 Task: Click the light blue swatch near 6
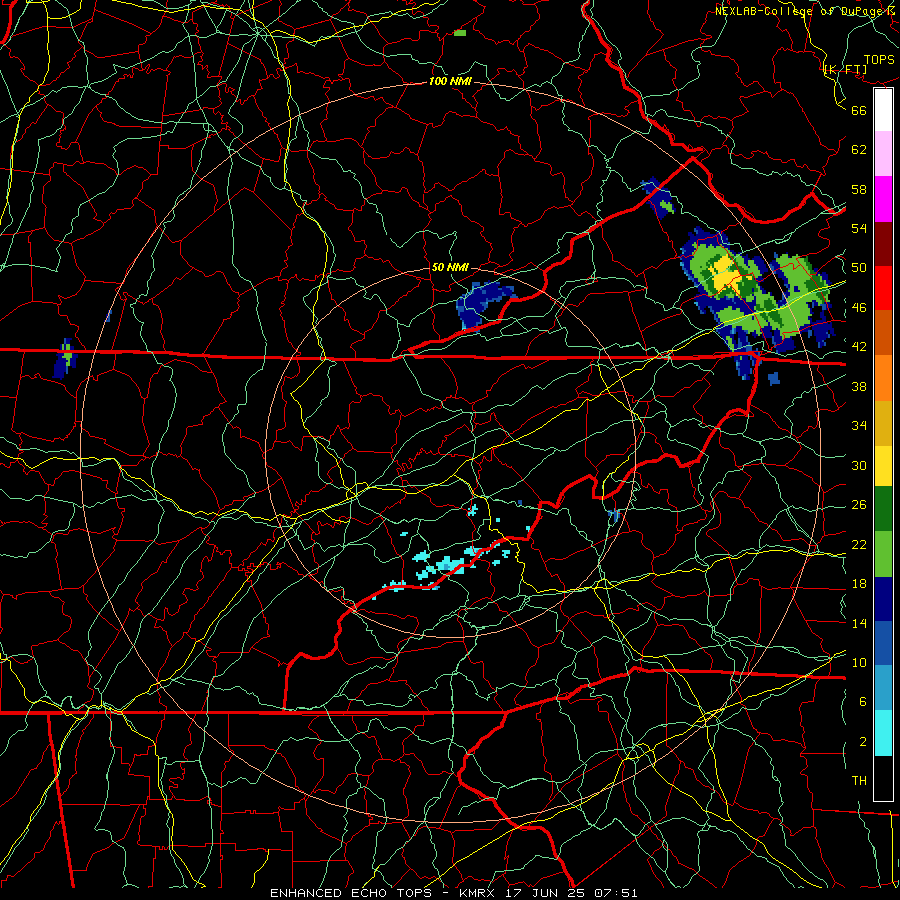[883, 688]
